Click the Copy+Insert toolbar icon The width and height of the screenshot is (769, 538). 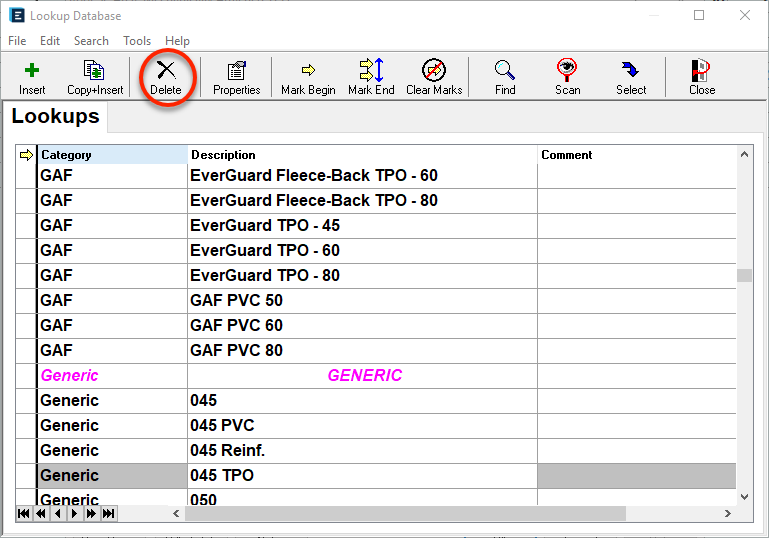[x=94, y=70]
